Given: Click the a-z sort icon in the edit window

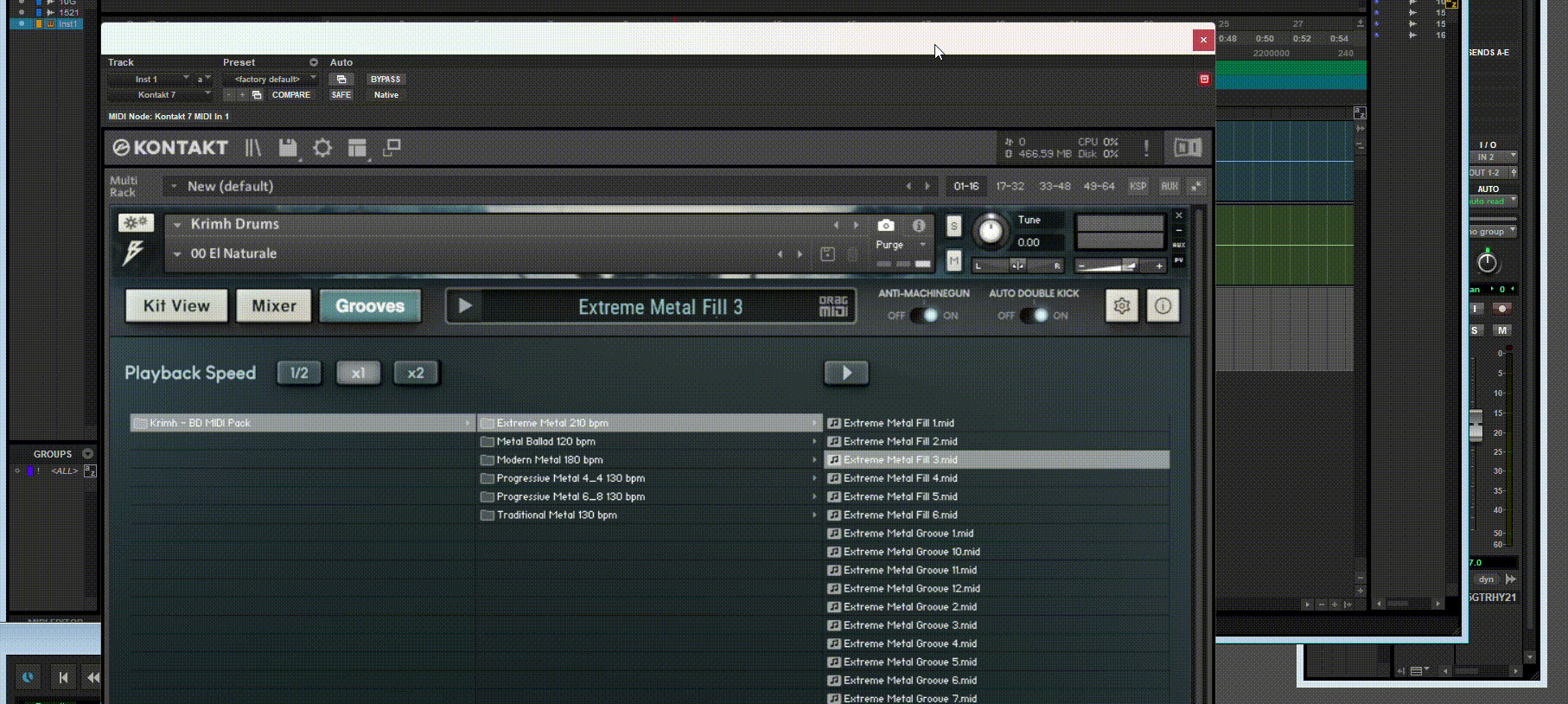Looking at the screenshot, I should [x=1359, y=113].
